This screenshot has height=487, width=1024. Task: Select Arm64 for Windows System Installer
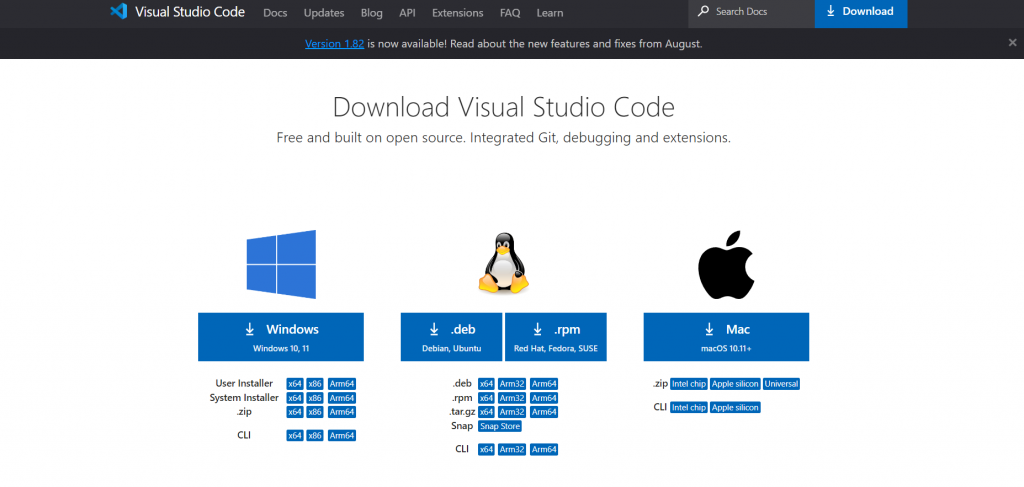(342, 398)
